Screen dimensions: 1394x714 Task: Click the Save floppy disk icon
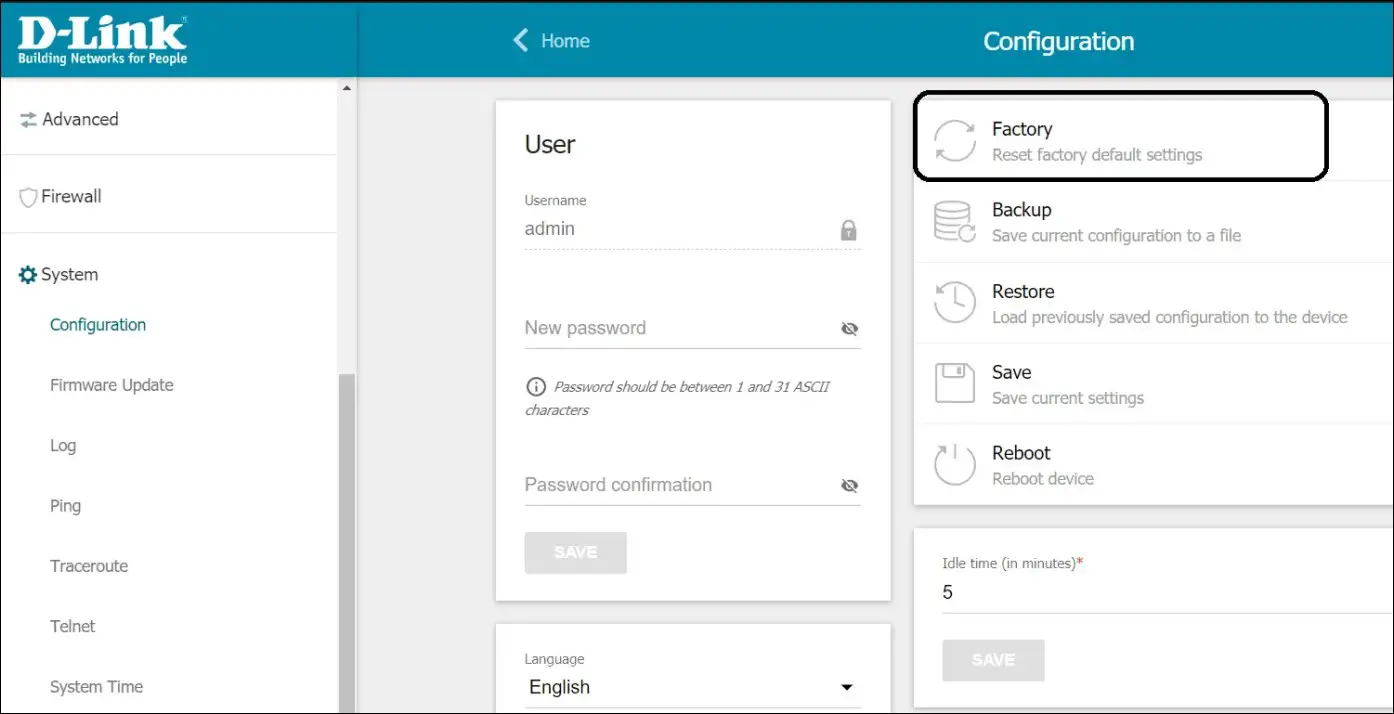(x=954, y=384)
